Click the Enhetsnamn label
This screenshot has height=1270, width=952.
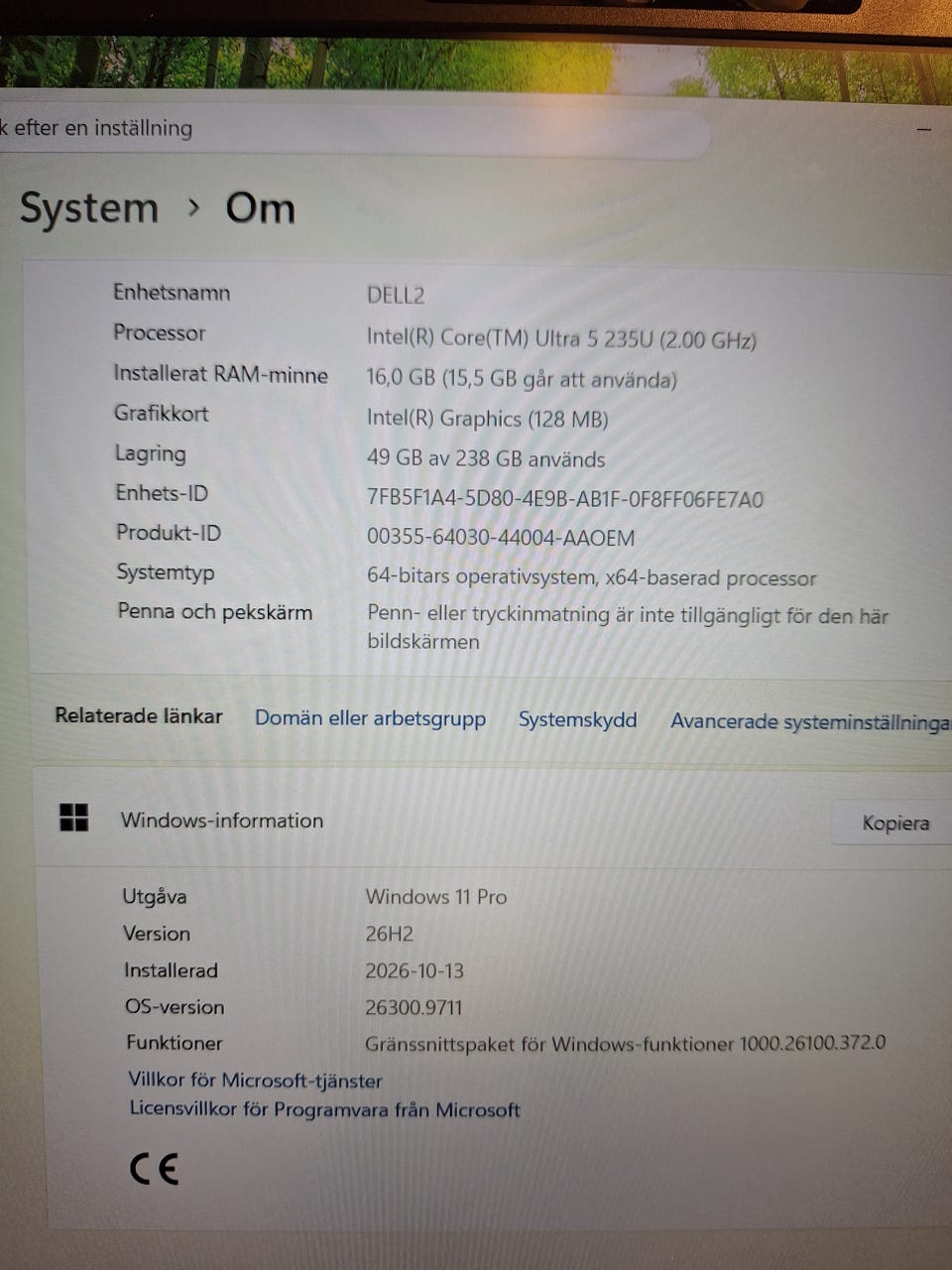172,293
